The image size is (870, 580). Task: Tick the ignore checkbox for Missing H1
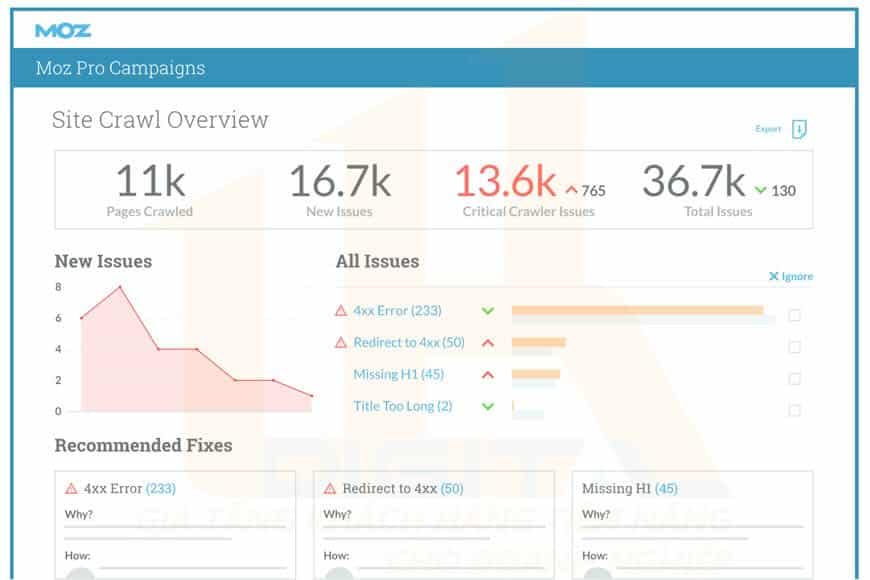click(x=795, y=379)
